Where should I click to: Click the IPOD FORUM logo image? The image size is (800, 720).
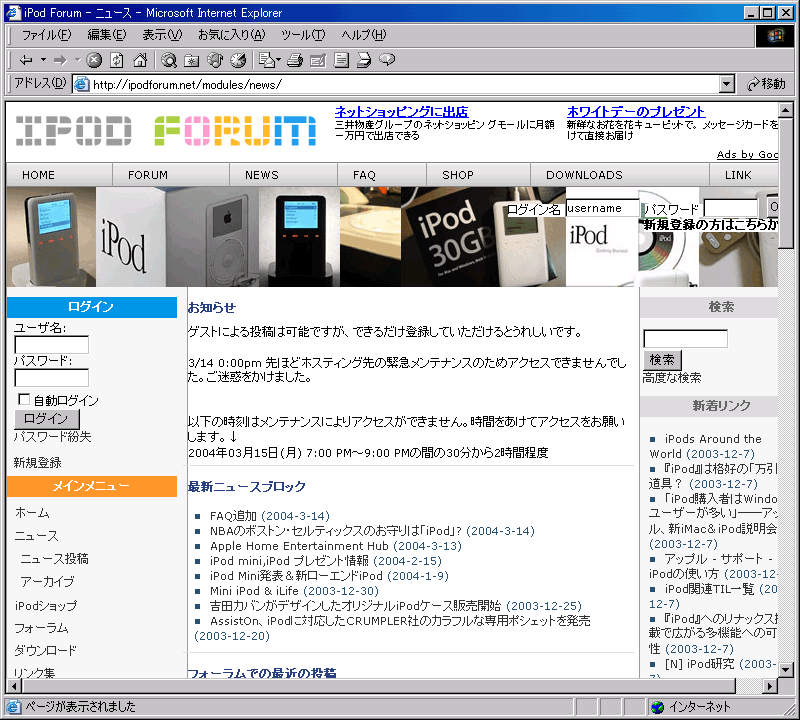pos(166,131)
